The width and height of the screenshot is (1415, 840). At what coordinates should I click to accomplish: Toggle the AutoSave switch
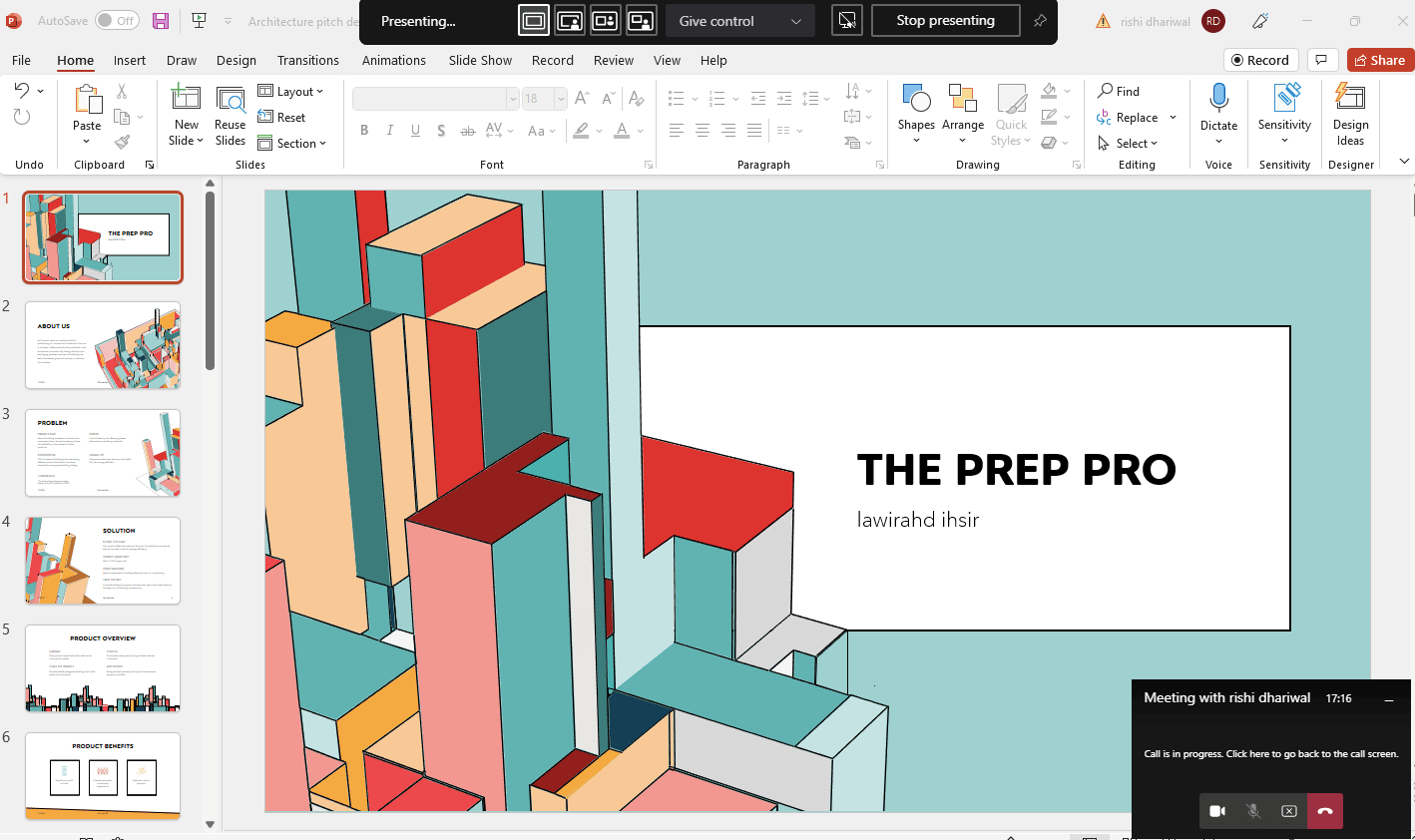pyautogui.click(x=118, y=21)
